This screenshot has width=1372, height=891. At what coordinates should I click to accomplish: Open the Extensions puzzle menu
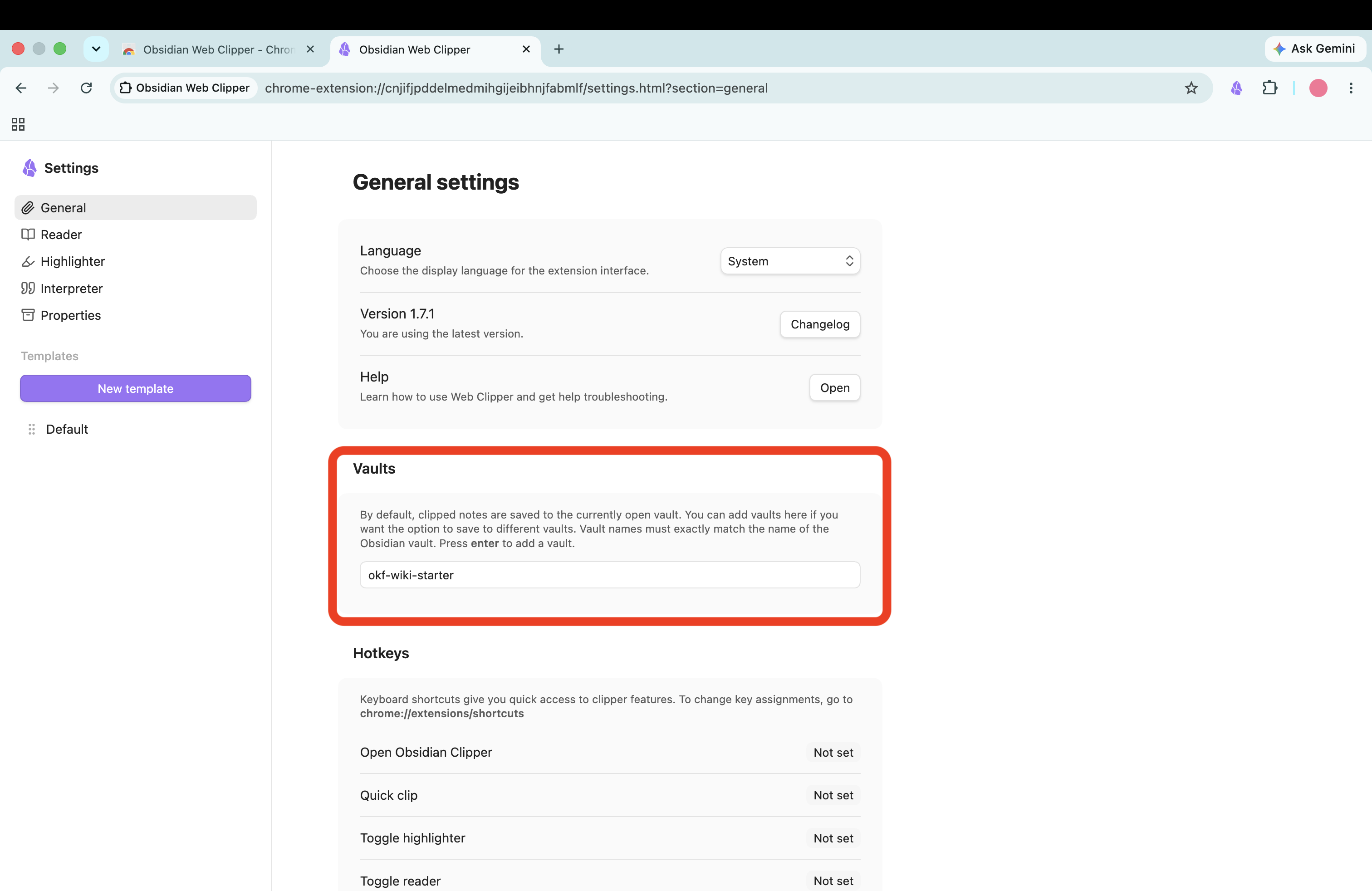click(x=1269, y=88)
